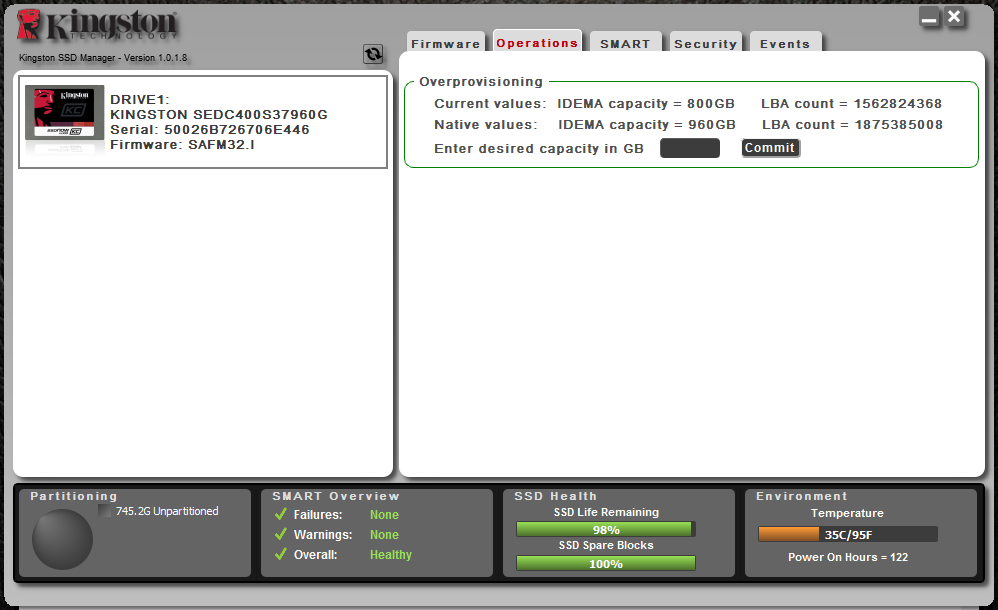Click the Warnings green checkmark icon
The image size is (998, 610).
coord(281,535)
